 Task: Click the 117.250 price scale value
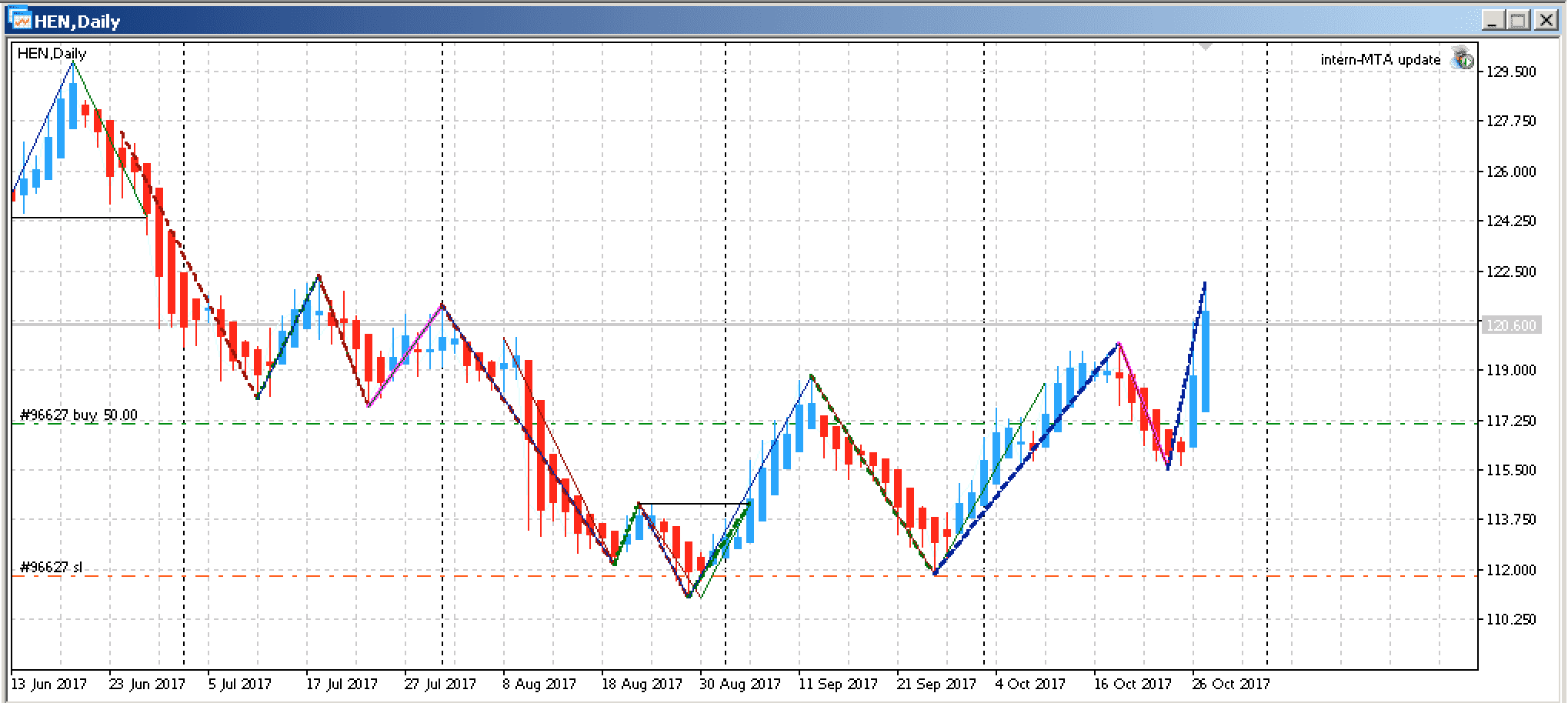click(1510, 421)
